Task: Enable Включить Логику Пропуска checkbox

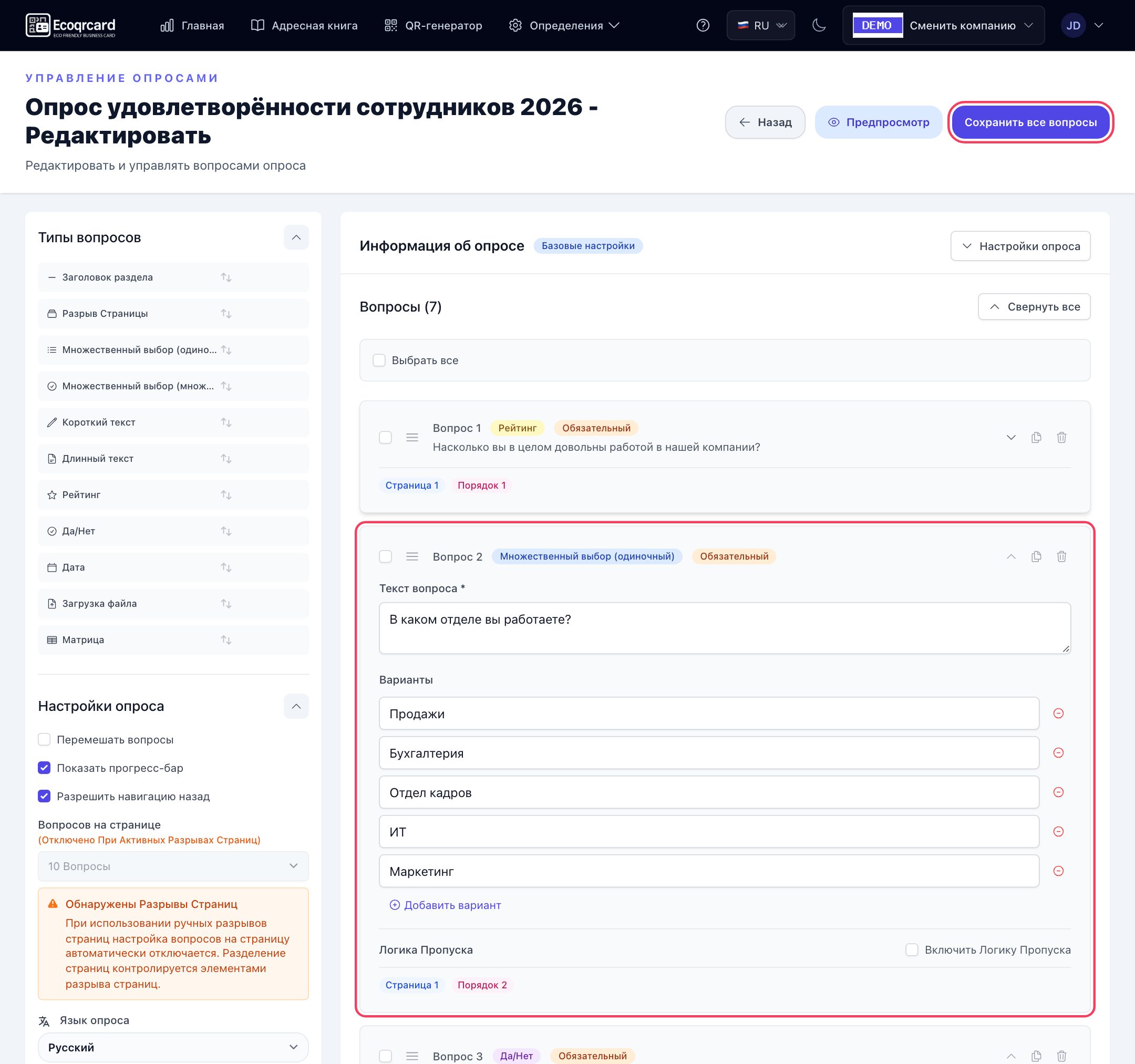Action: [912, 950]
